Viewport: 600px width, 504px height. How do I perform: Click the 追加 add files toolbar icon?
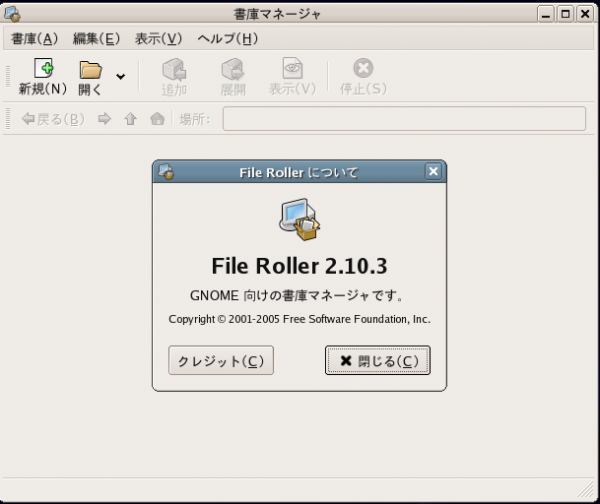(x=174, y=69)
